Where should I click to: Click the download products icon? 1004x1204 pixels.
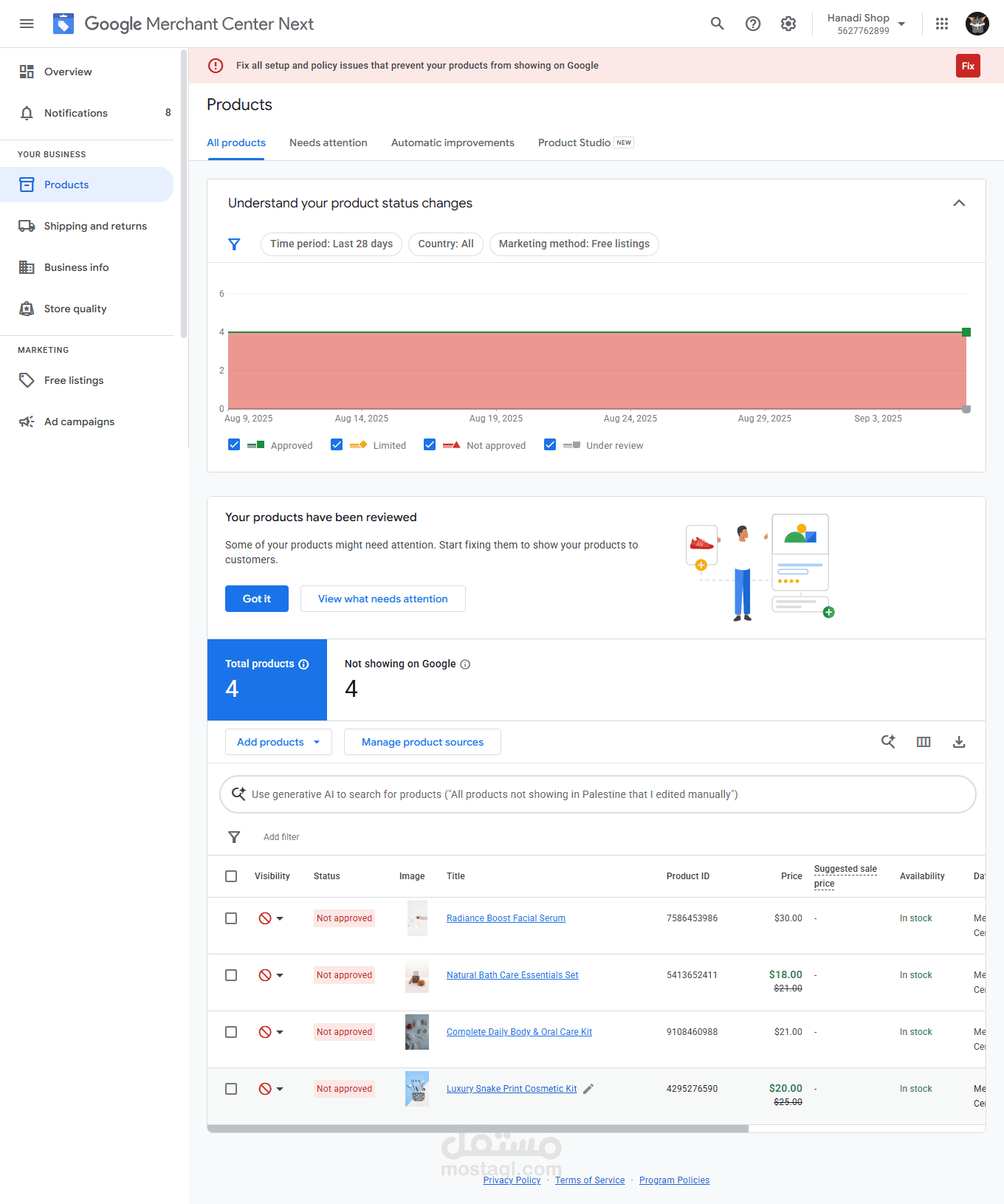959,742
